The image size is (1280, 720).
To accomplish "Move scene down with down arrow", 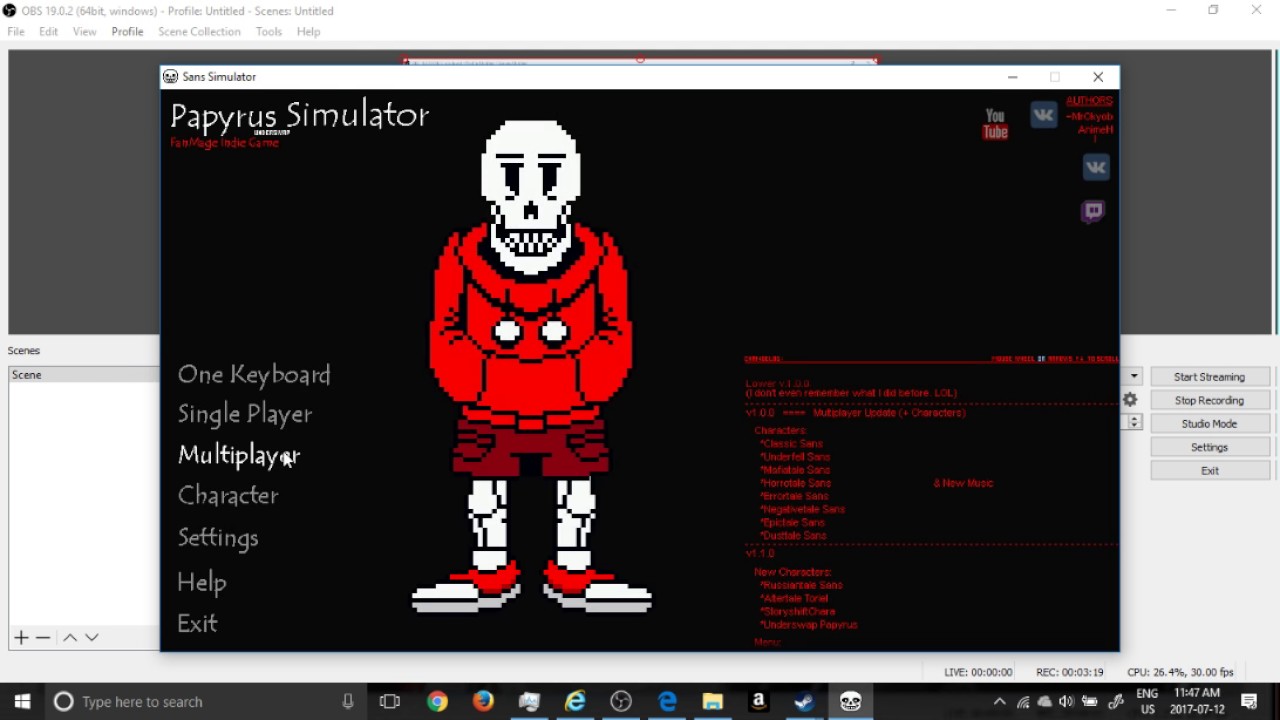I will click(92, 637).
